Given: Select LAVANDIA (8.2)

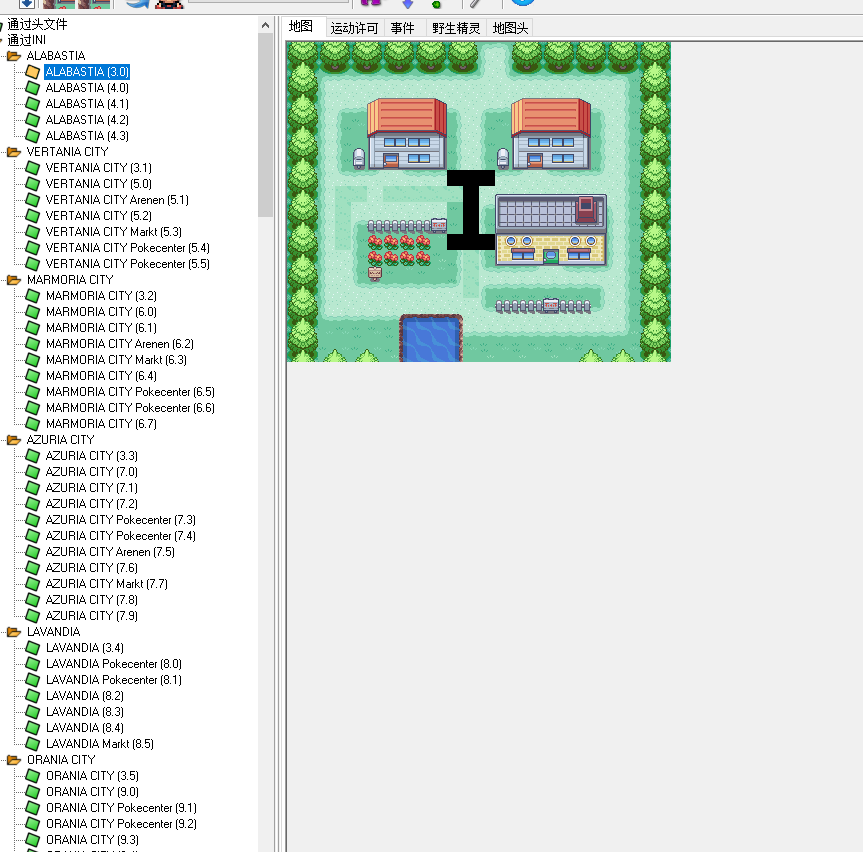Looking at the screenshot, I should coord(85,696).
